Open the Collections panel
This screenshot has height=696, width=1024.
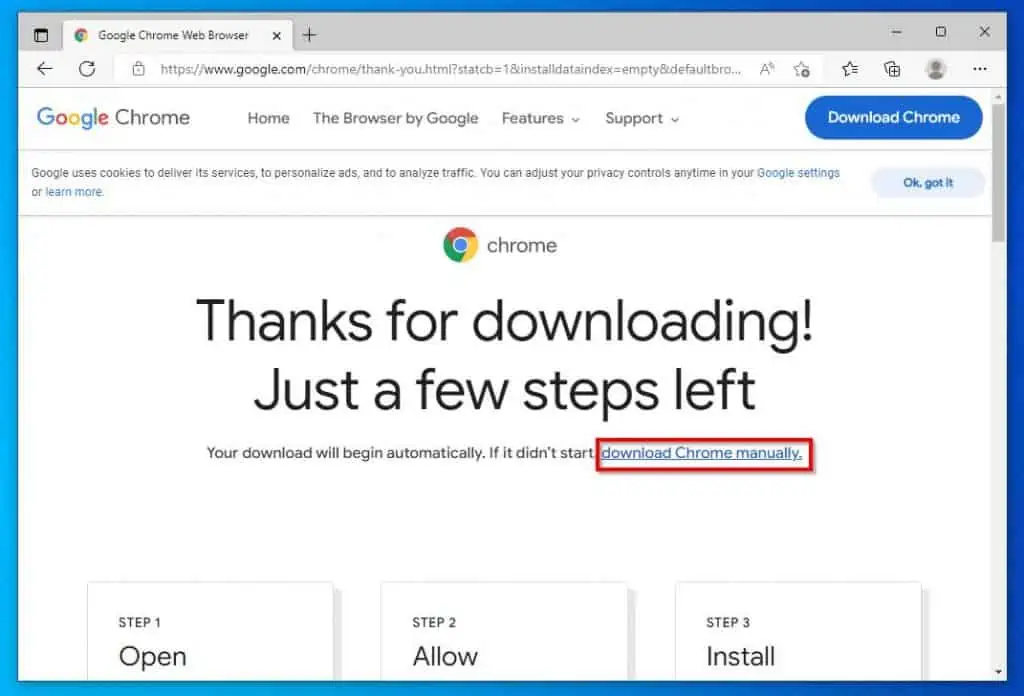(x=892, y=69)
